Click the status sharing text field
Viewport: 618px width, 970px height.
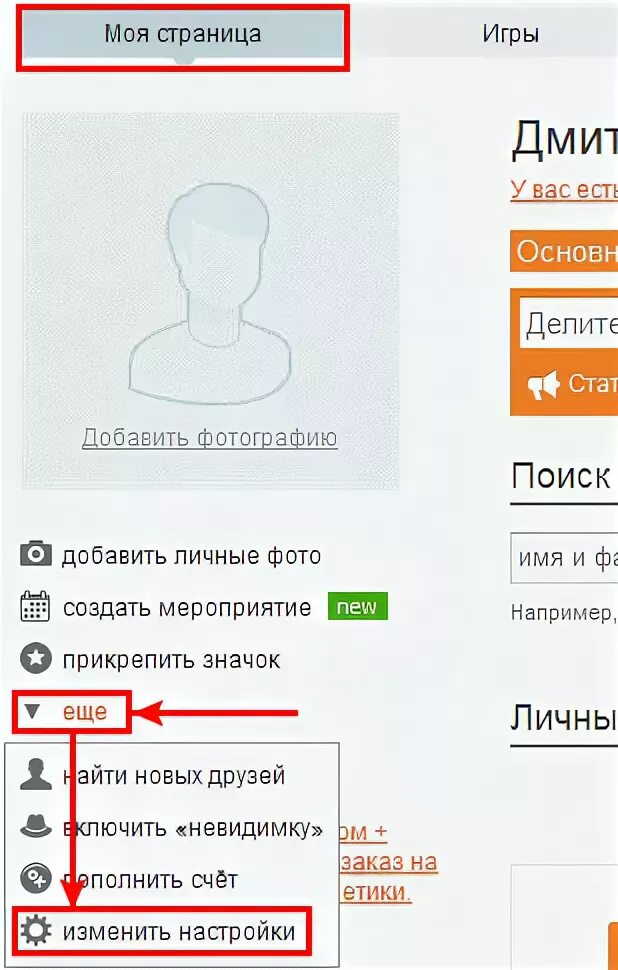[x=569, y=323]
